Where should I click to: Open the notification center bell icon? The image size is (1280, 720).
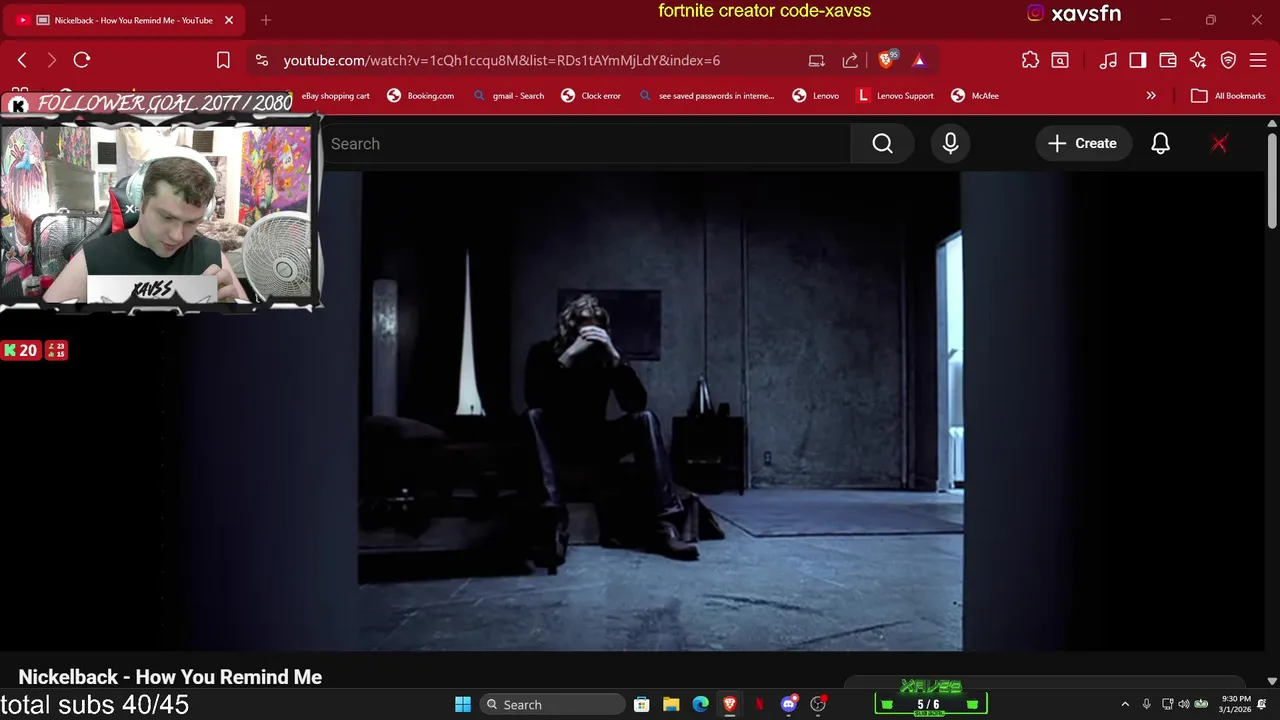(x=1262, y=704)
